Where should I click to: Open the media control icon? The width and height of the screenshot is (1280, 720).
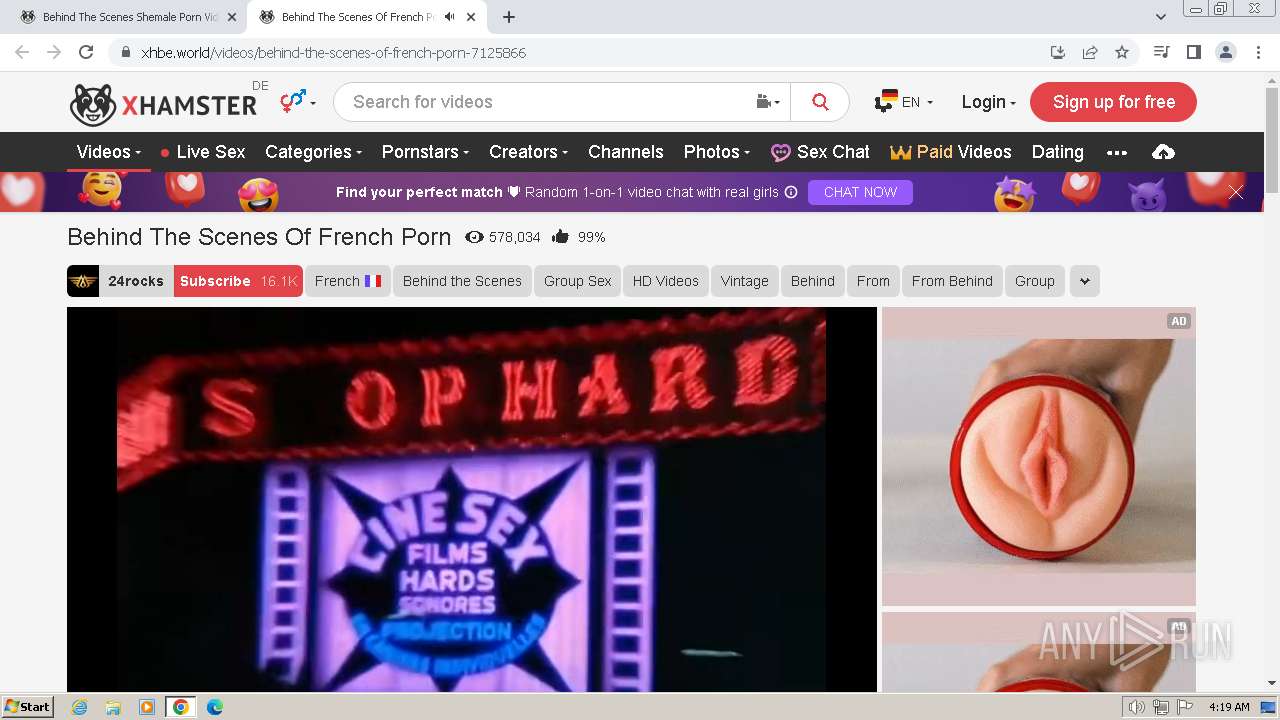pos(1161,52)
